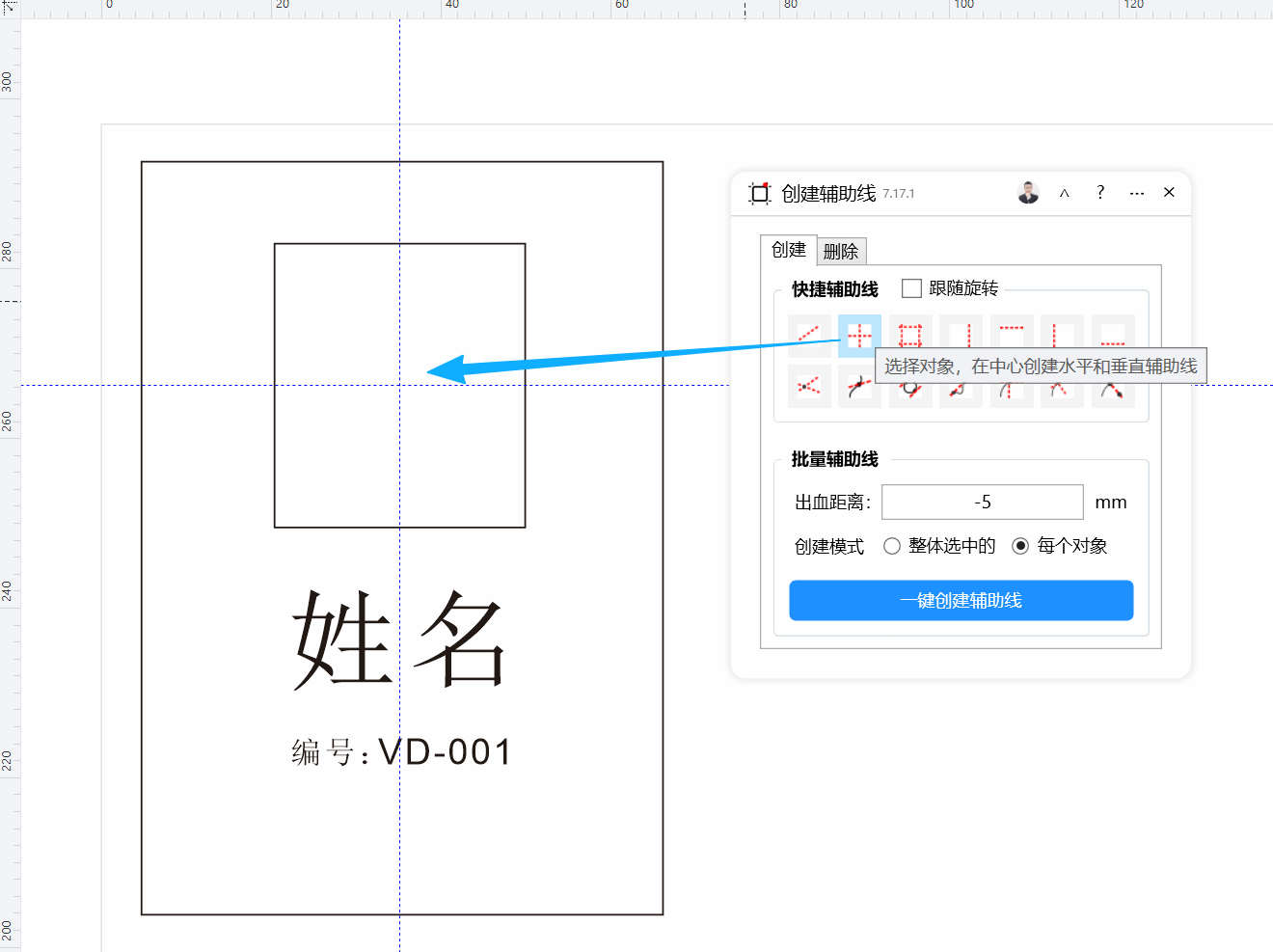Click the mm unit label
The width and height of the screenshot is (1273, 952).
pyautogui.click(x=1111, y=503)
